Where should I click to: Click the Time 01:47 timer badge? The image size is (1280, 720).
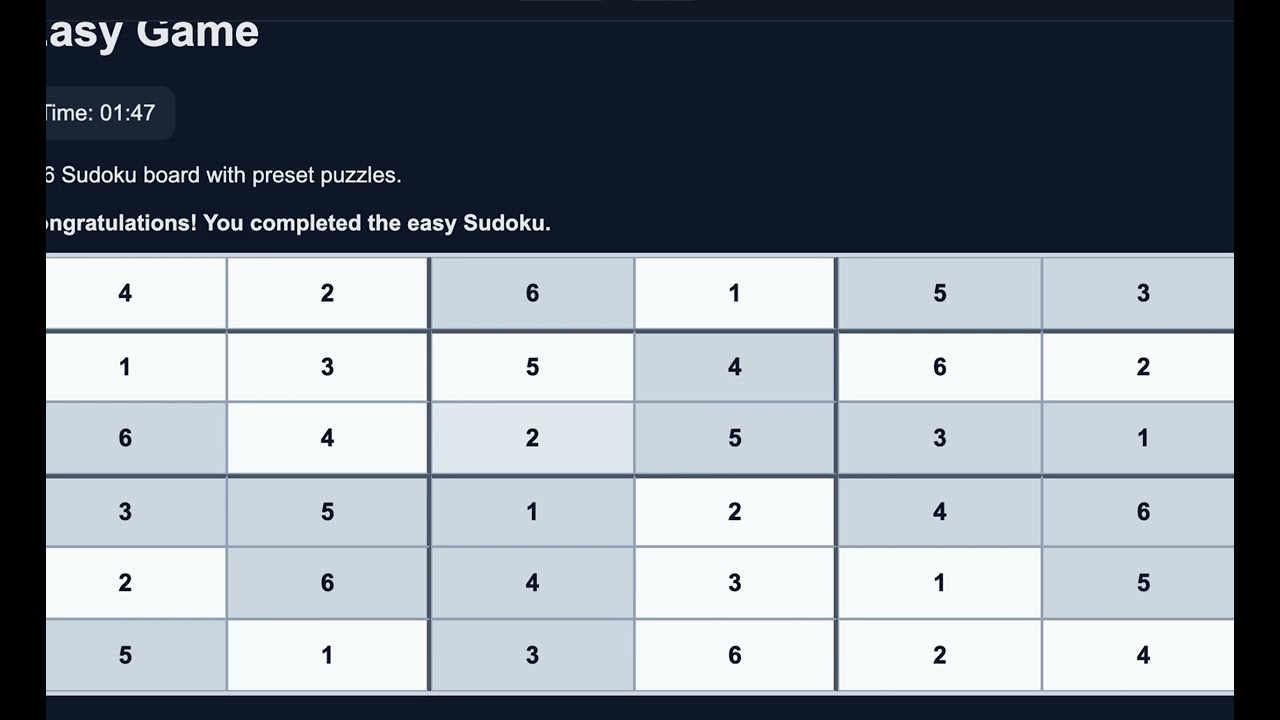(x=103, y=113)
